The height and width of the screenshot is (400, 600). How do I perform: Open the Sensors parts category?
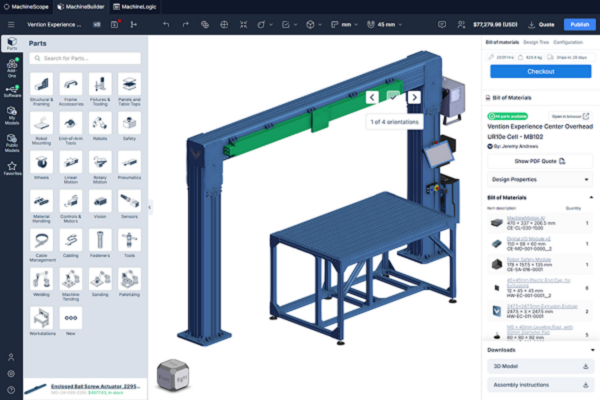pyautogui.click(x=129, y=203)
